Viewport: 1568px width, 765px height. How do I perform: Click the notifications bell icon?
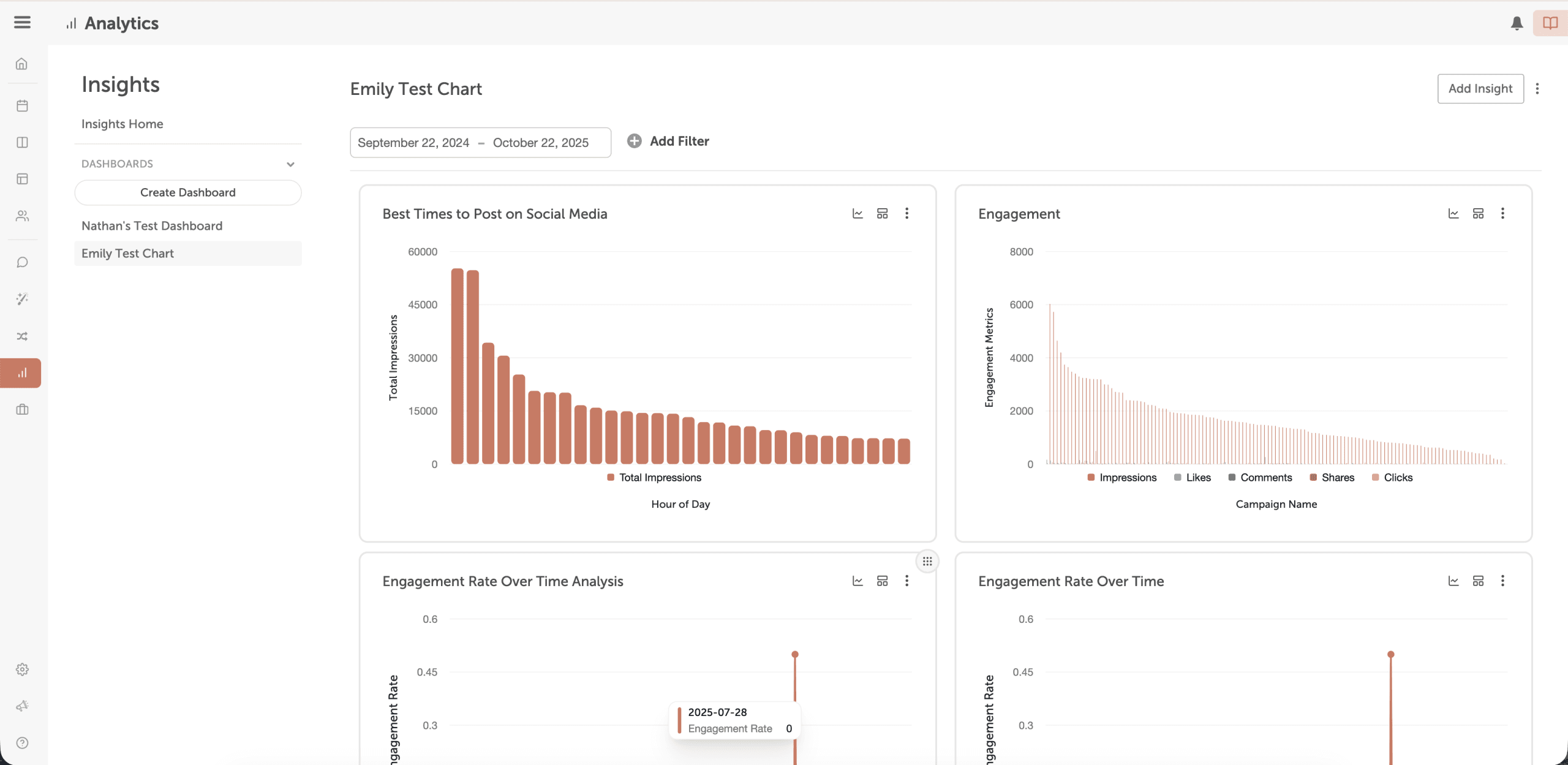(1517, 23)
